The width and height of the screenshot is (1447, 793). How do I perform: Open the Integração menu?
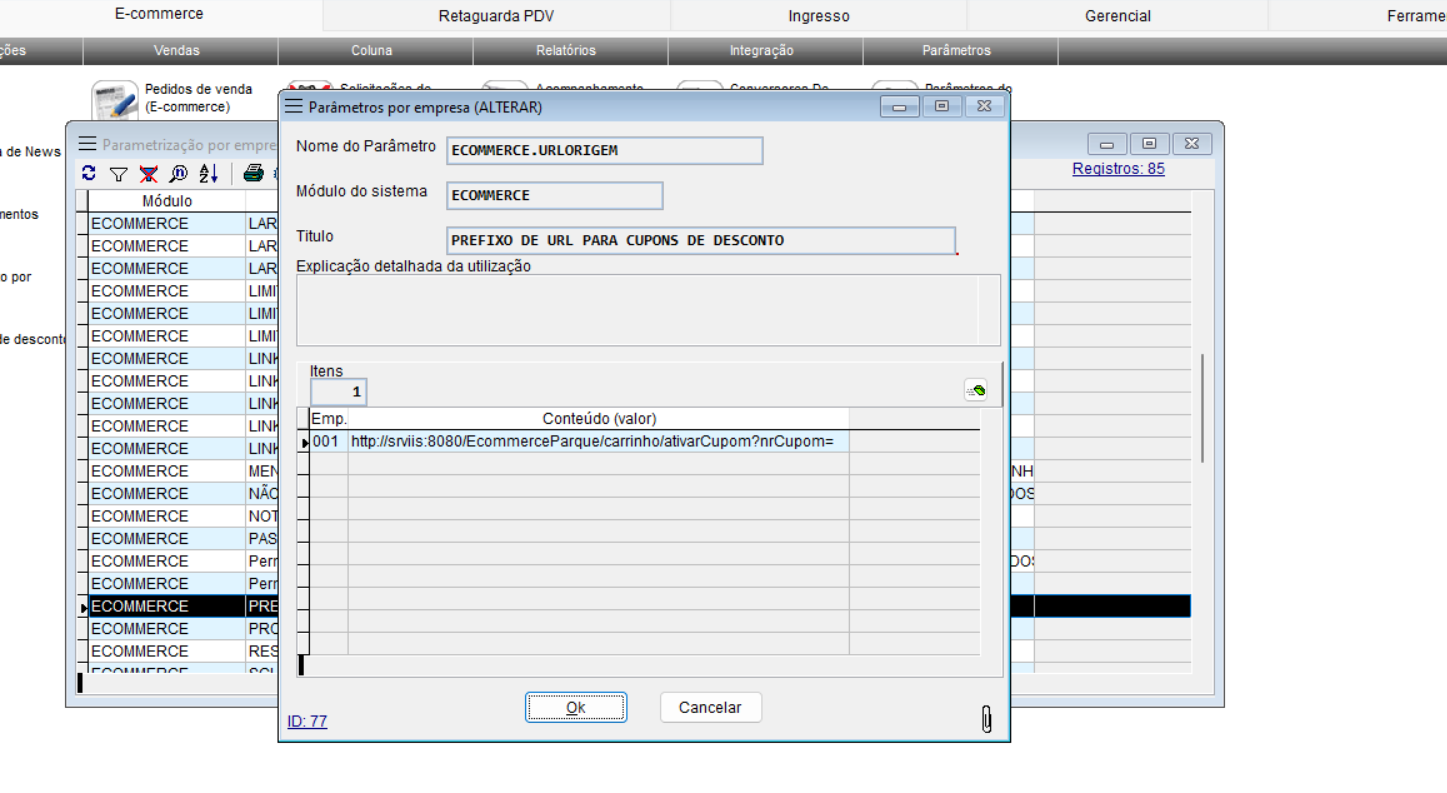coord(762,51)
